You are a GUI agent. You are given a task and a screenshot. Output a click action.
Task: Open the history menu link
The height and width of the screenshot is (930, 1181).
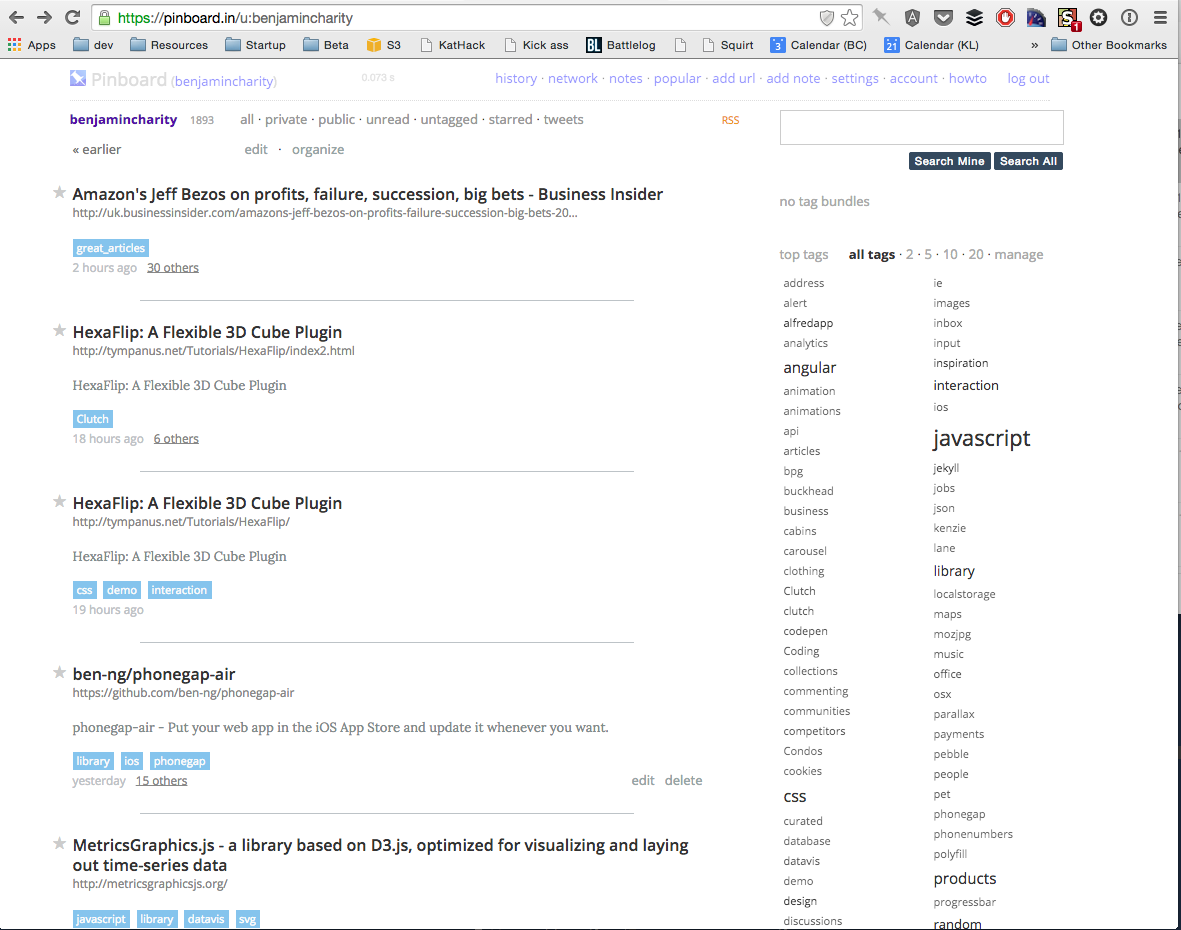pos(516,78)
